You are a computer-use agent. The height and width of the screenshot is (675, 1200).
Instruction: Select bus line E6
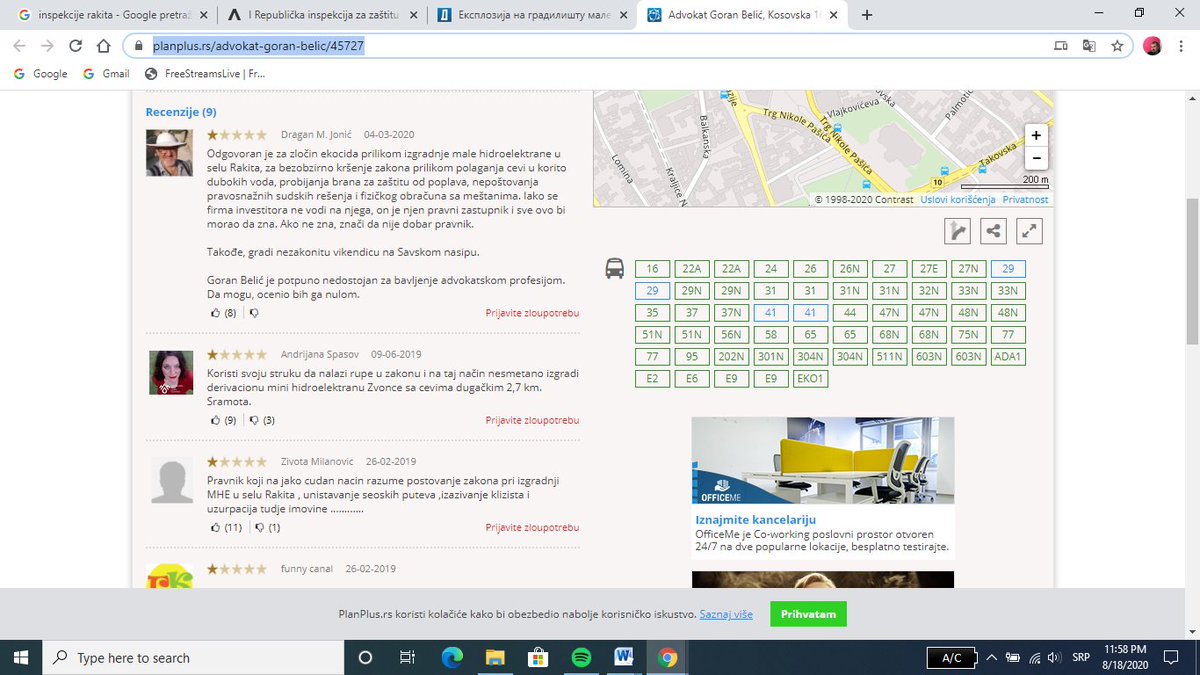click(692, 379)
